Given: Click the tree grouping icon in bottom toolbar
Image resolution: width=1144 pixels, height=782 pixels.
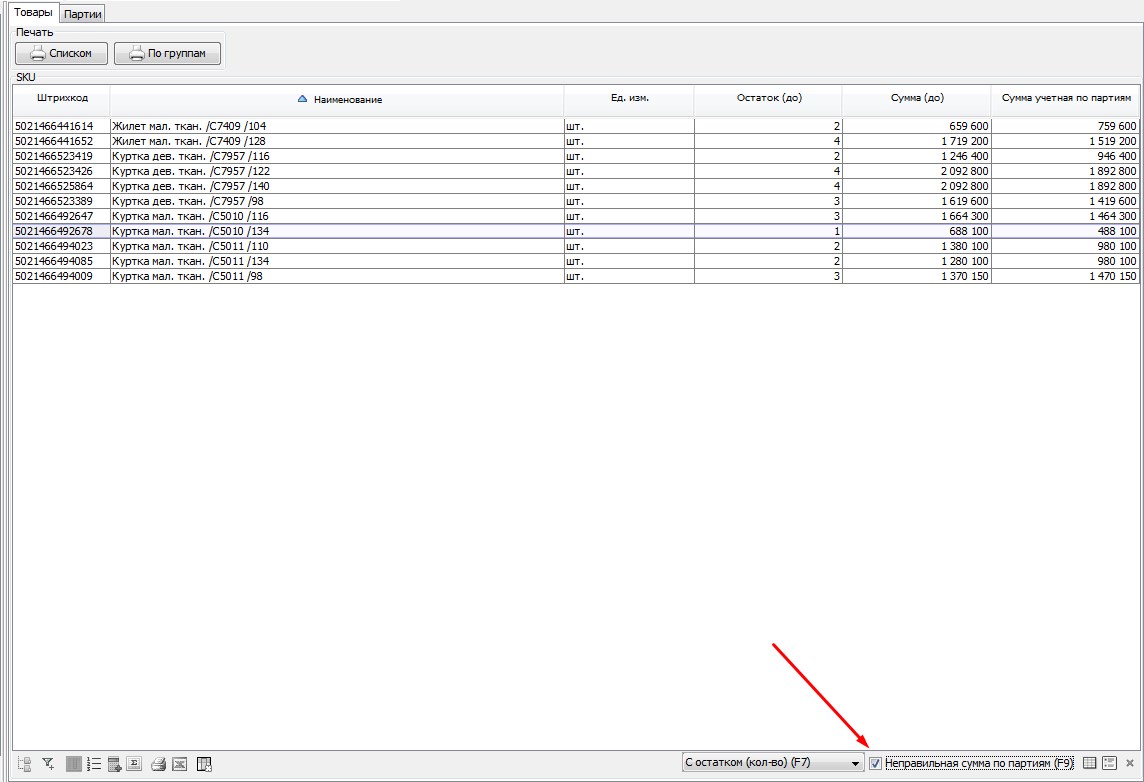Looking at the screenshot, I should (25, 764).
